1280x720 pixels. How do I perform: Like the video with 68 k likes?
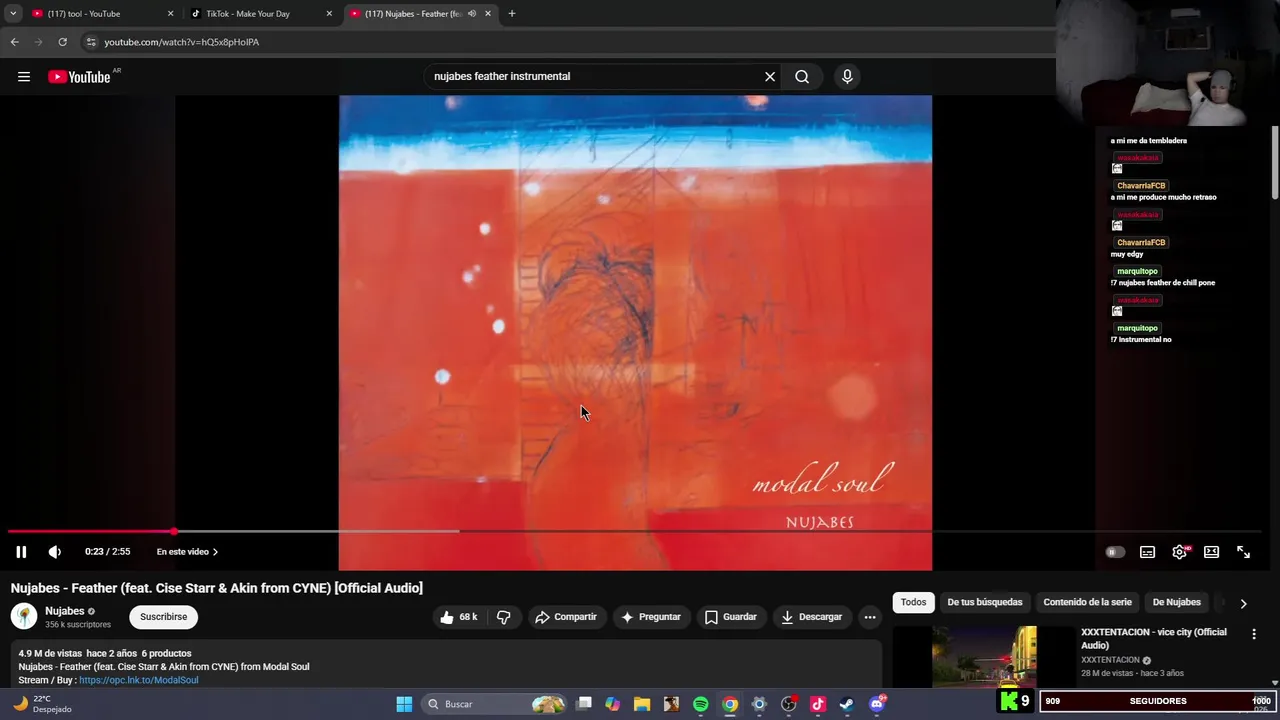459,617
